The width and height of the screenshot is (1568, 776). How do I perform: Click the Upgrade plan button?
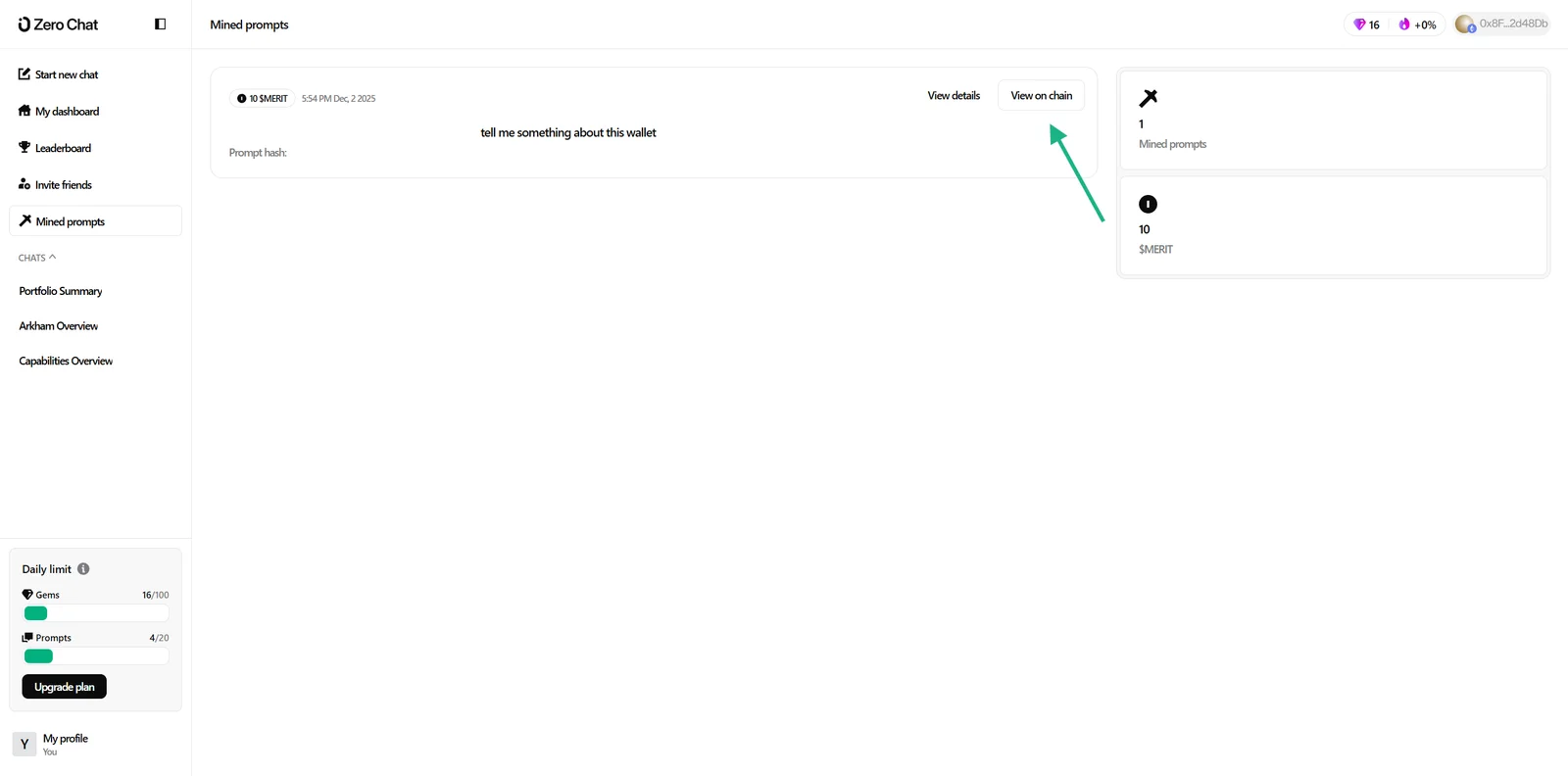pyautogui.click(x=65, y=687)
